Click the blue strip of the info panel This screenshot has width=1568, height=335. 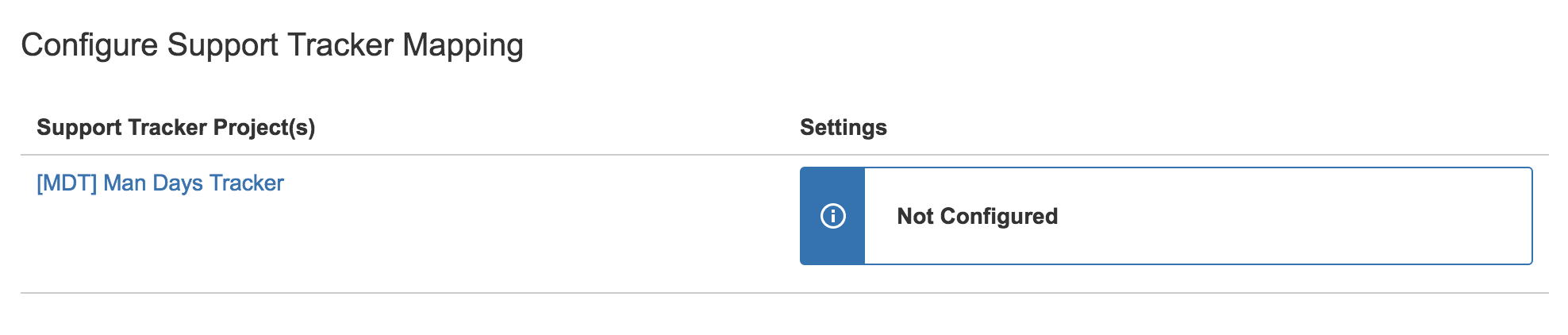pos(832,246)
